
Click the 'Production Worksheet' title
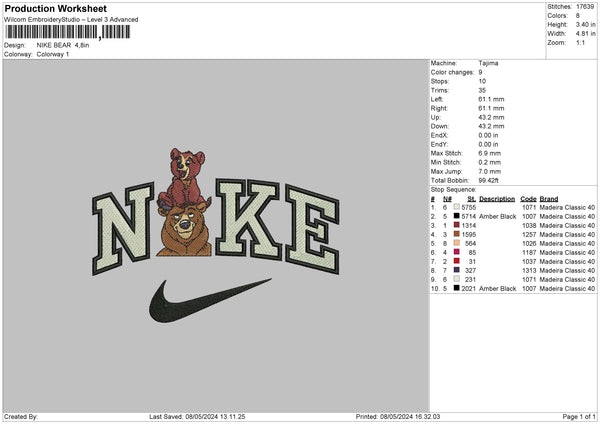pos(55,8)
